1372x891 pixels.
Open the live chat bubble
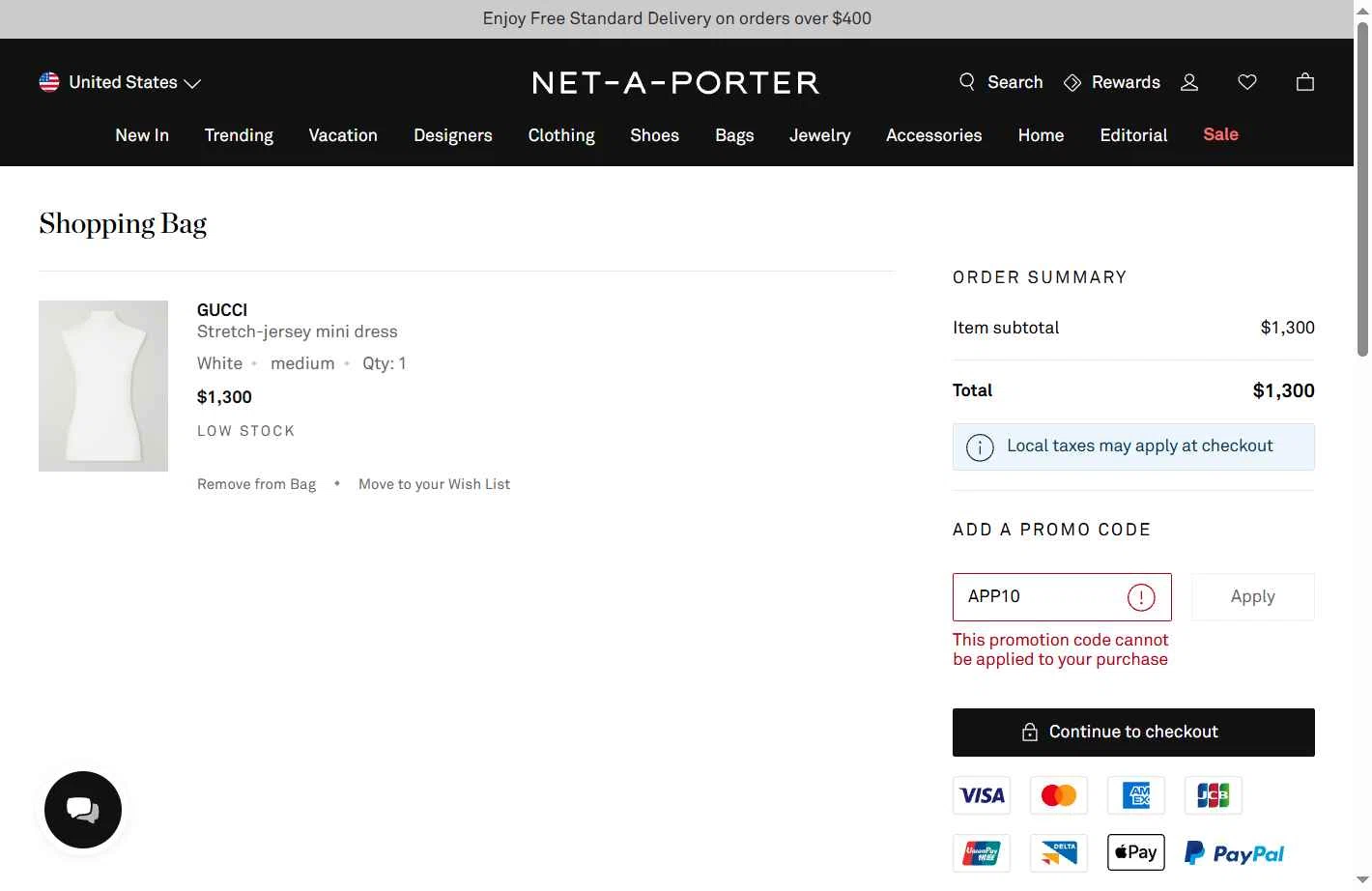(x=83, y=810)
